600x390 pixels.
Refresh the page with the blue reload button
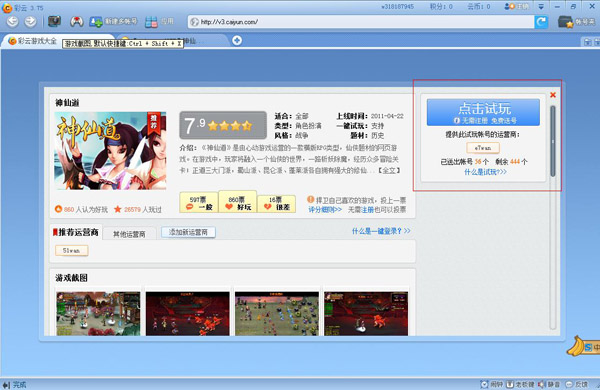tap(541, 22)
